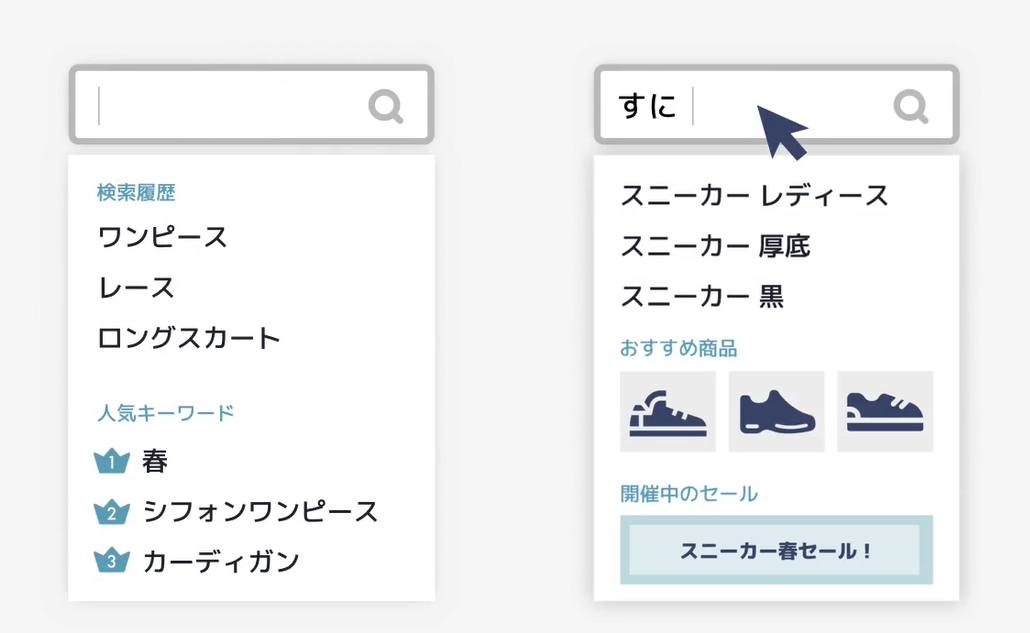The height and width of the screenshot is (633, 1030).
Task: Choose search history item ワンピース
Action: point(163,238)
